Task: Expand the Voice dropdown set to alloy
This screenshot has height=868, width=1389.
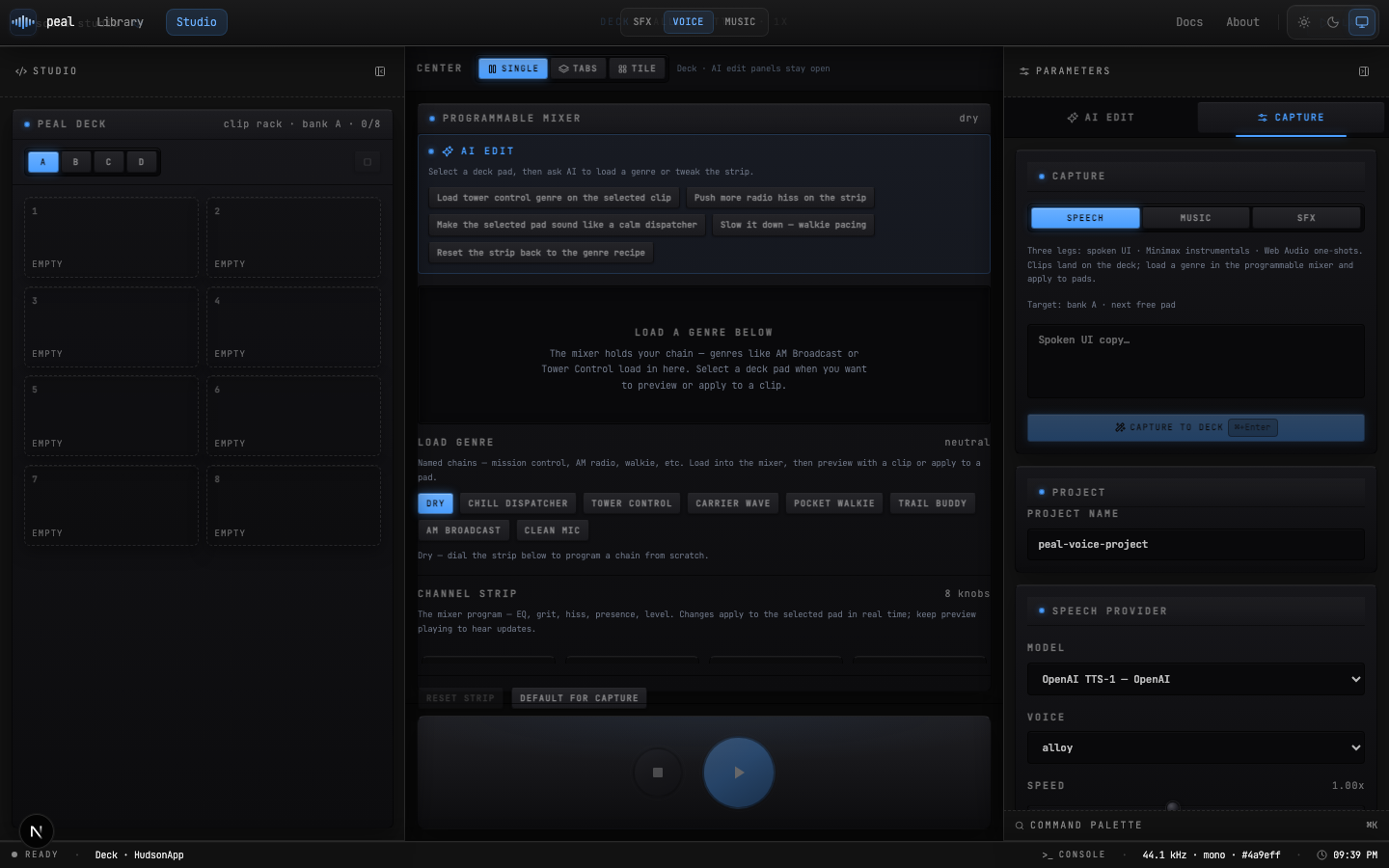Action: coord(1196,747)
